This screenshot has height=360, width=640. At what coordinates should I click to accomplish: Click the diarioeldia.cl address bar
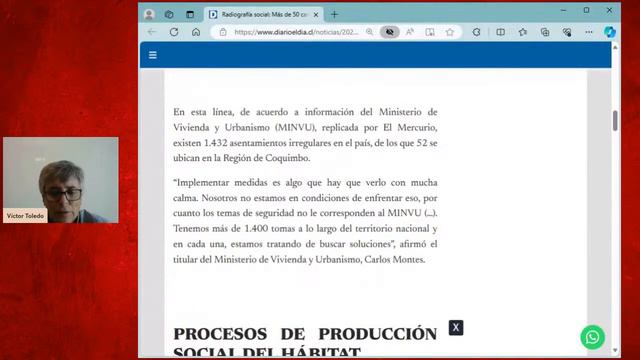[x=296, y=32]
